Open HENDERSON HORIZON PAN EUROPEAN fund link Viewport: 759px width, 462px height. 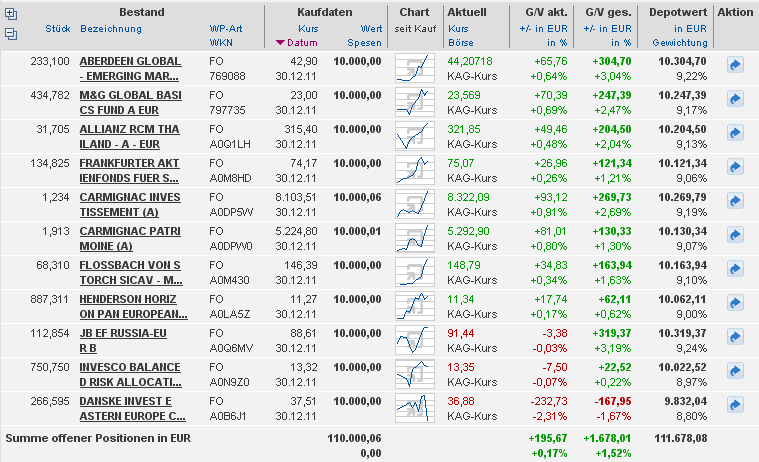pos(130,306)
